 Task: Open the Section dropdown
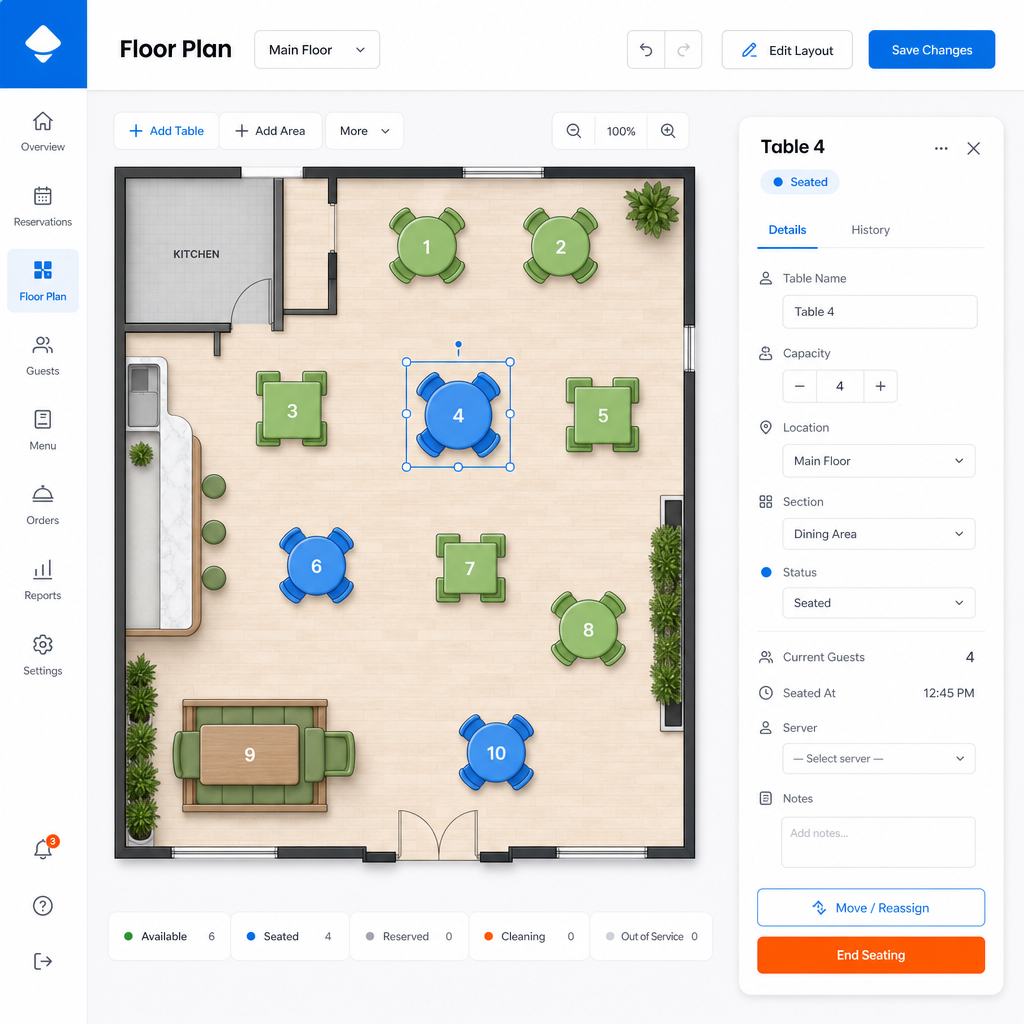[878, 534]
